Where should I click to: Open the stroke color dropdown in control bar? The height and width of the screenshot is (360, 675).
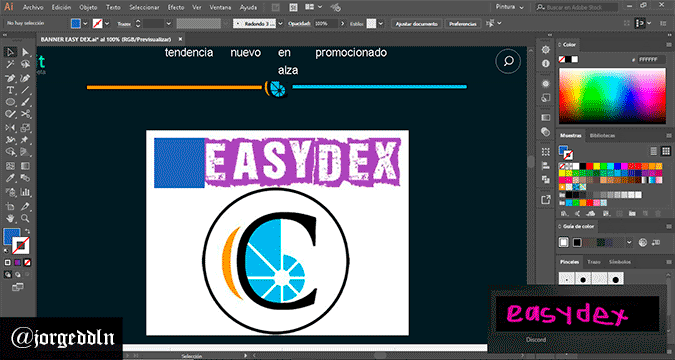click(x=107, y=24)
